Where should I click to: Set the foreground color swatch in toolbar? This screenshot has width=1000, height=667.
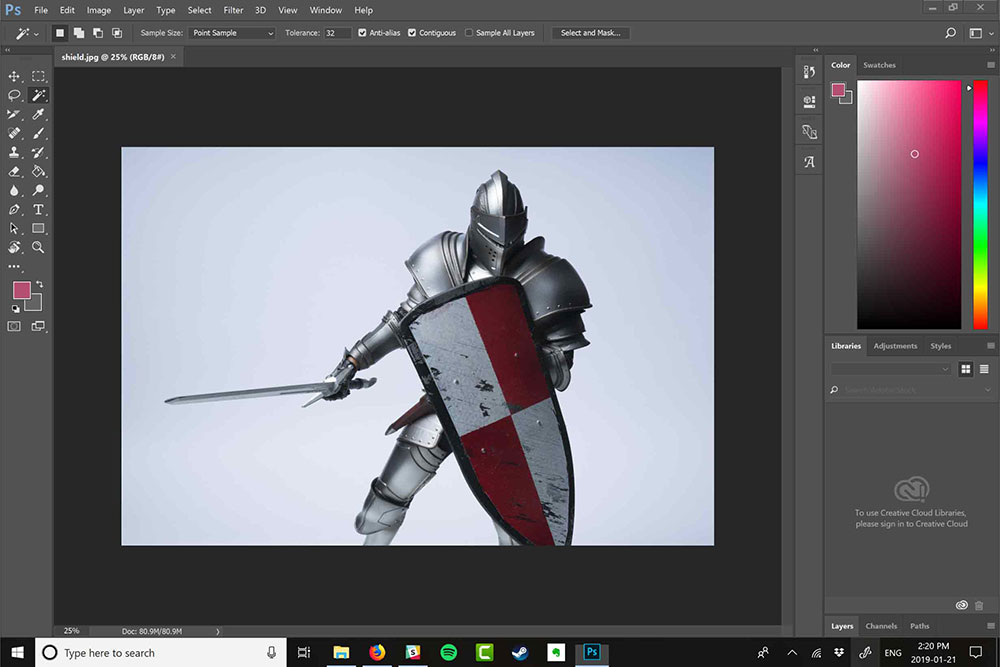tap(22, 290)
